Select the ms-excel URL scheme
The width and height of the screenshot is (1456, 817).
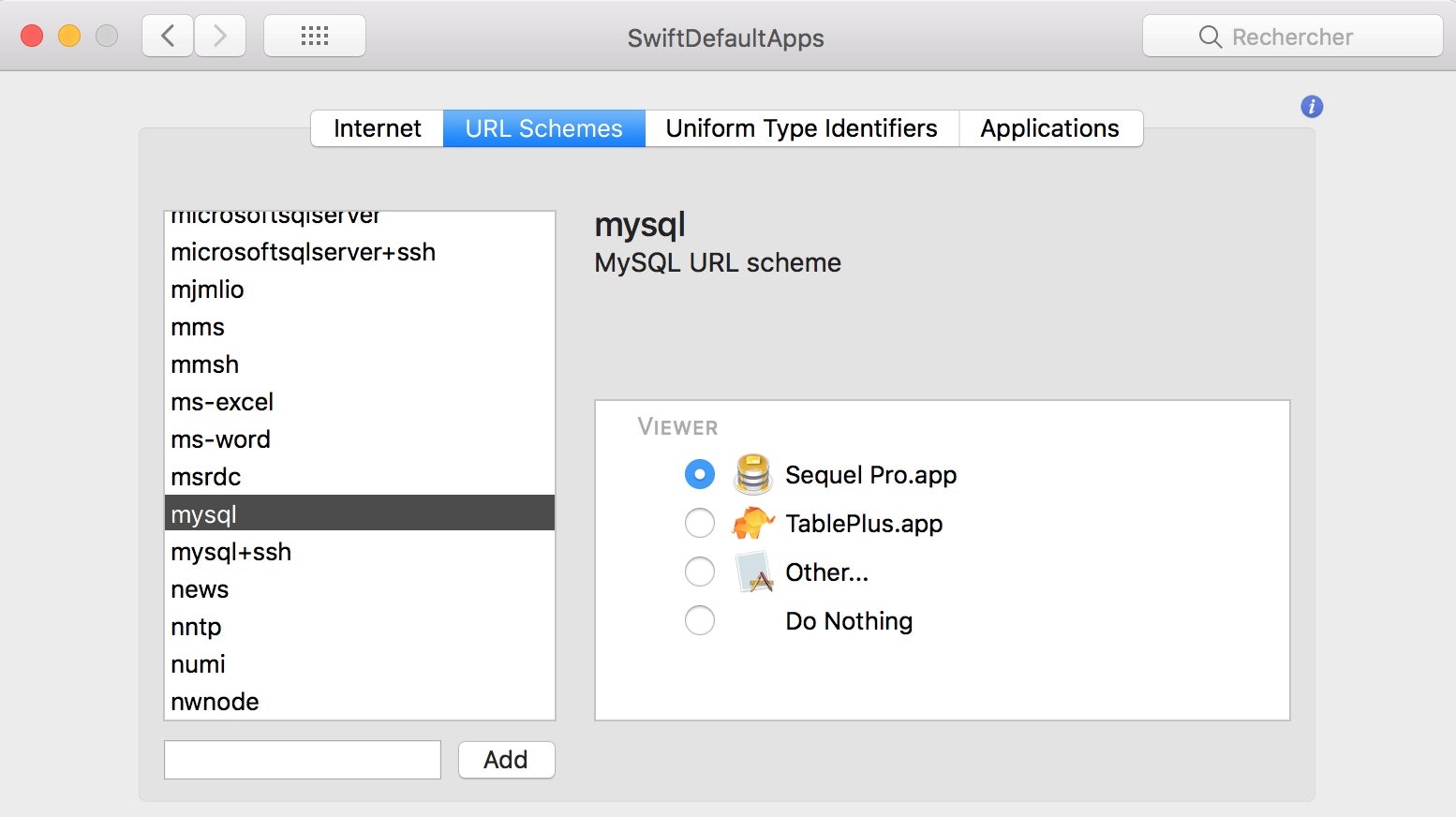[x=222, y=401]
